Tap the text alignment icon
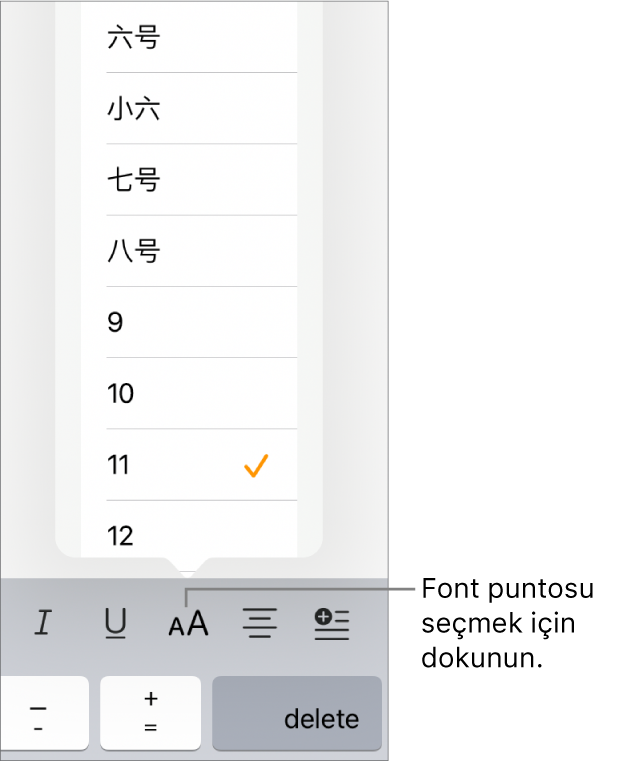The height and width of the screenshot is (761, 622). [x=260, y=623]
